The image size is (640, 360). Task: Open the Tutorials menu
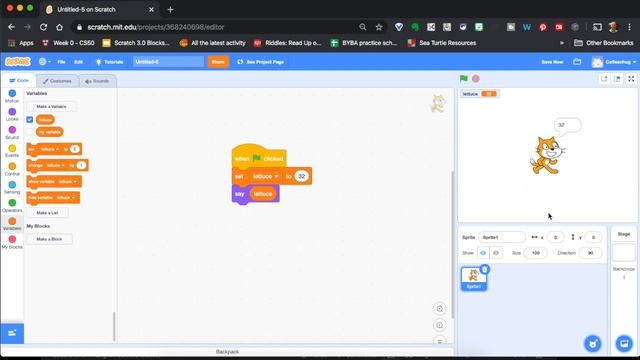pos(109,62)
